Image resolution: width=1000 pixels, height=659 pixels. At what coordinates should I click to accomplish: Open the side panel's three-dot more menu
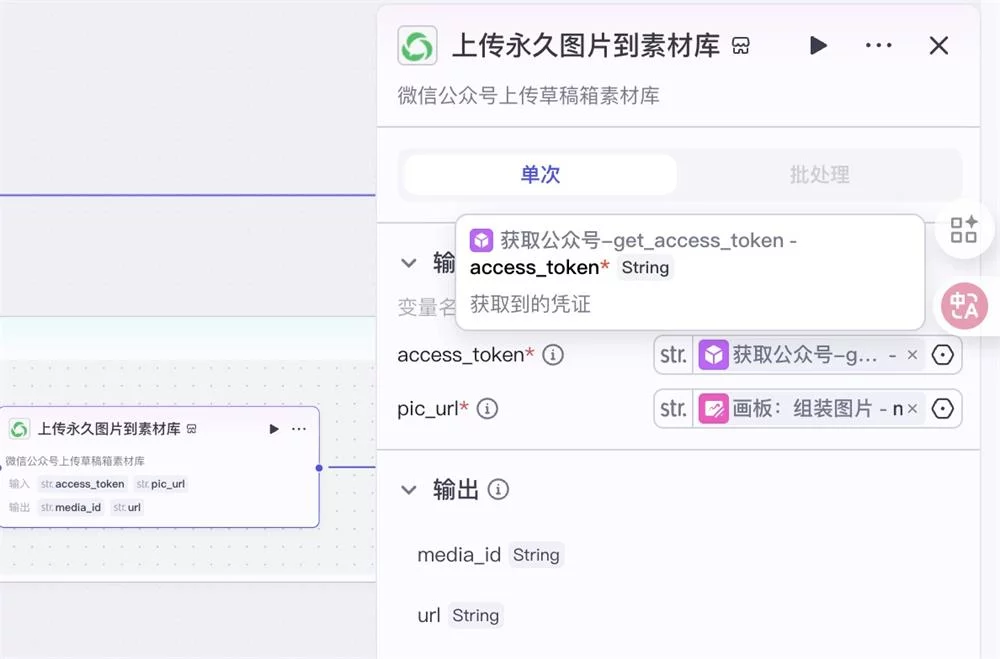coord(878,46)
